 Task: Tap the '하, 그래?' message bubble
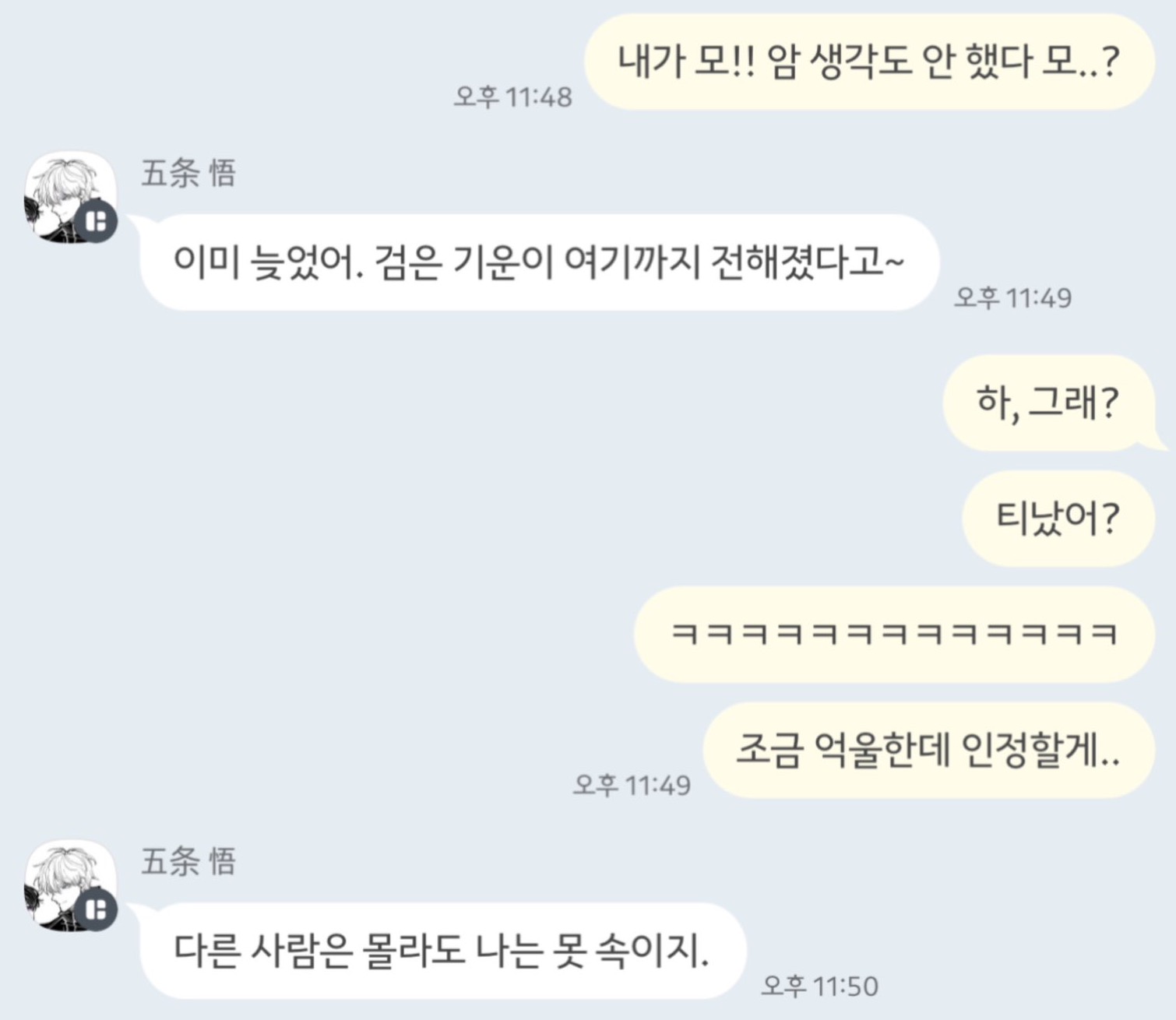point(1048,403)
